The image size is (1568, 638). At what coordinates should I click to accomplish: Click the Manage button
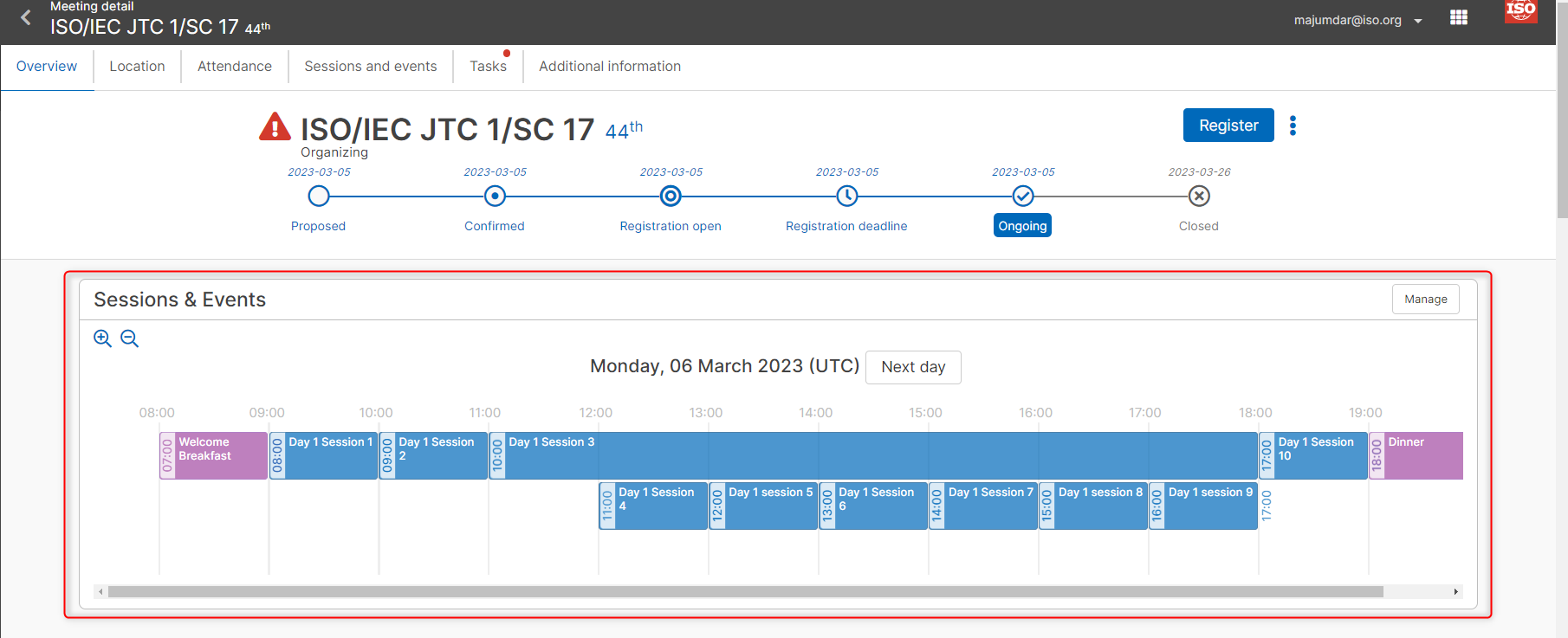pos(1426,300)
